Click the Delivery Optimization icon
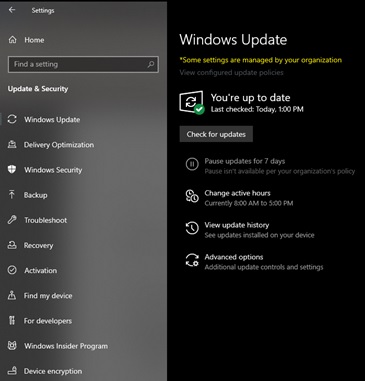365x381 pixels. point(12,144)
